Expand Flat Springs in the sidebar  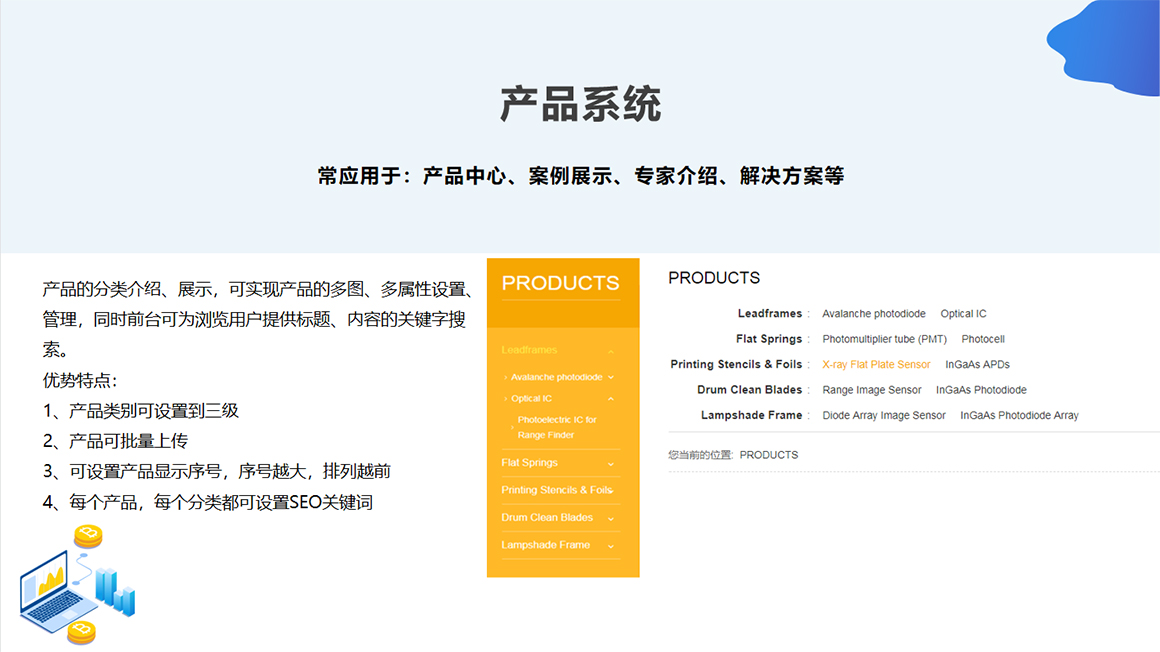click(611, 464)
